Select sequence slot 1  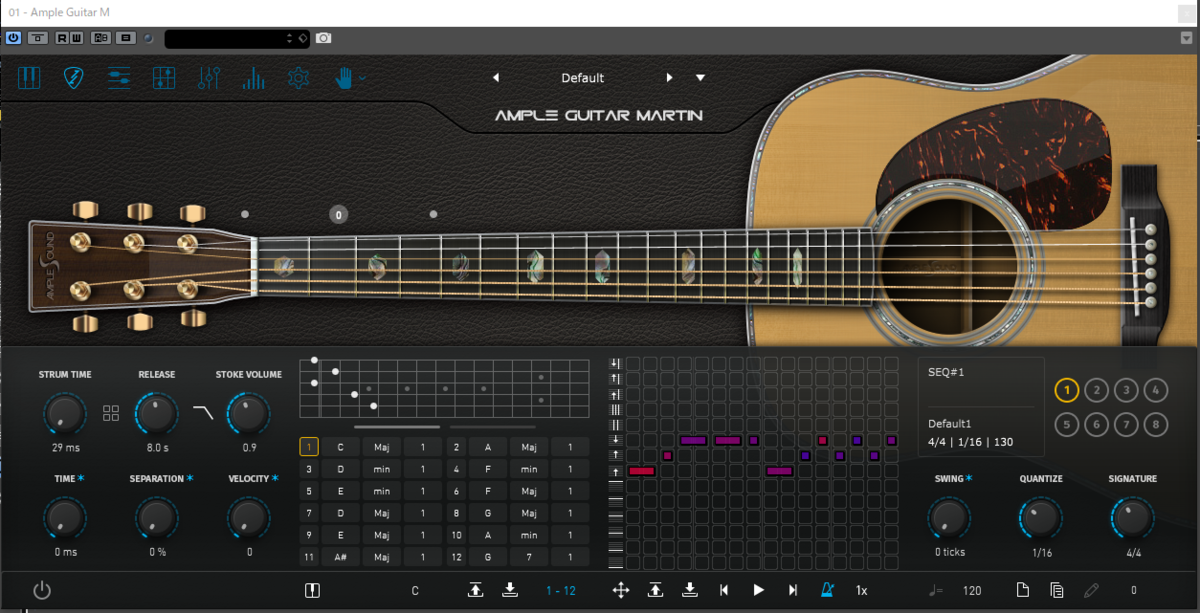pos(1067,390)
